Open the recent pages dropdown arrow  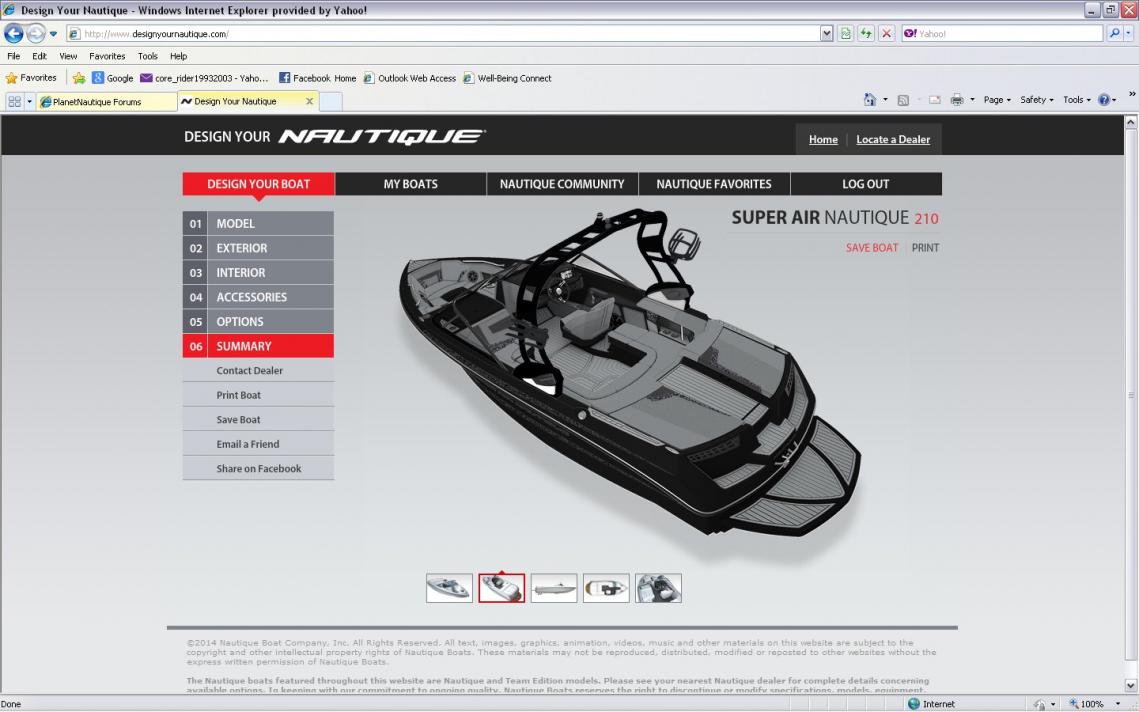[x=53, y=33]
